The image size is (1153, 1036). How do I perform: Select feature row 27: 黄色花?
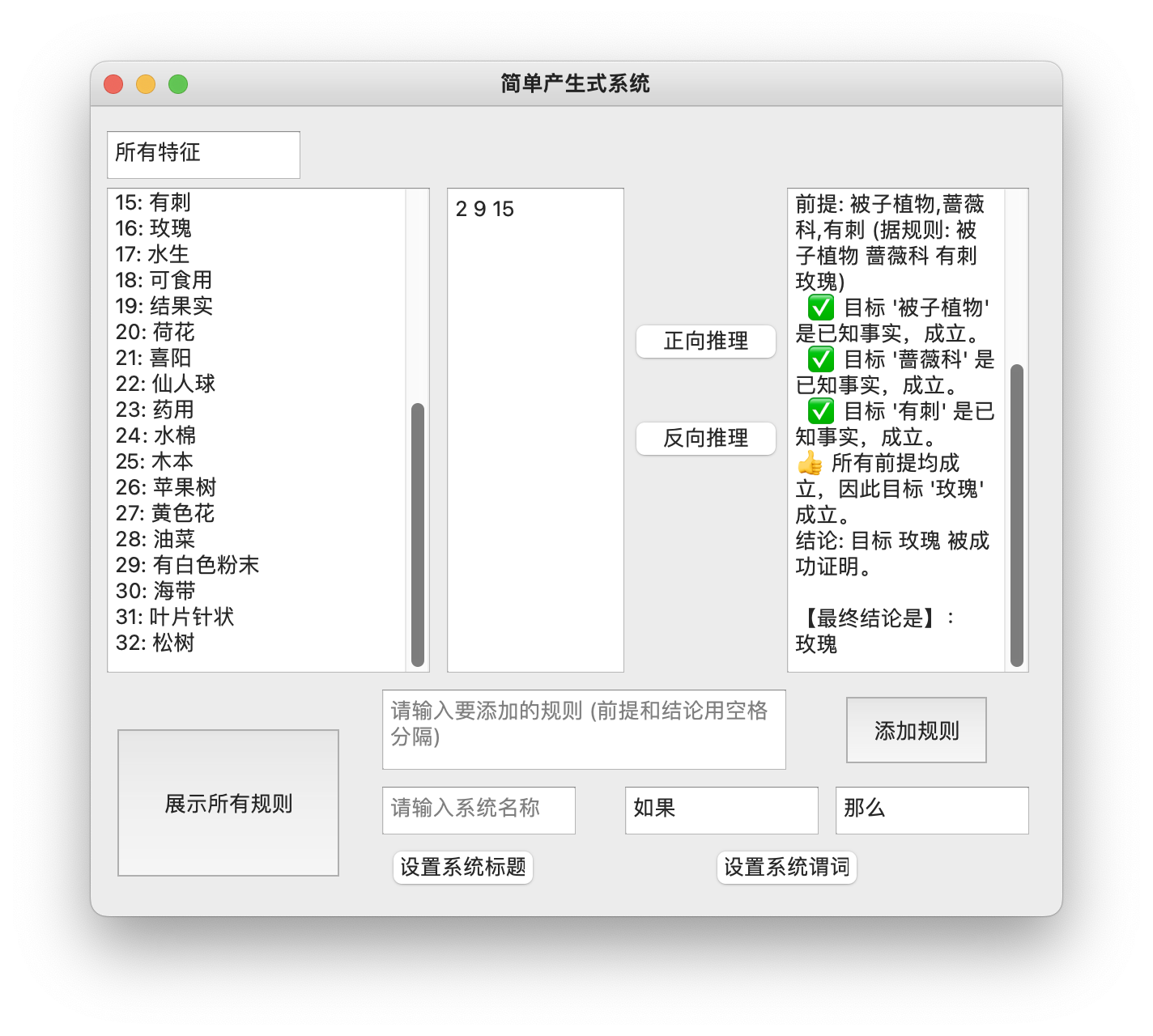(165, 513)
